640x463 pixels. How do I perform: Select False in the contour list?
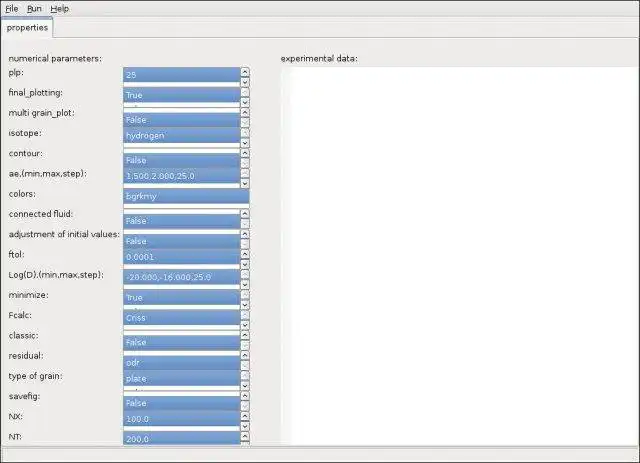[x=182, y=160]
